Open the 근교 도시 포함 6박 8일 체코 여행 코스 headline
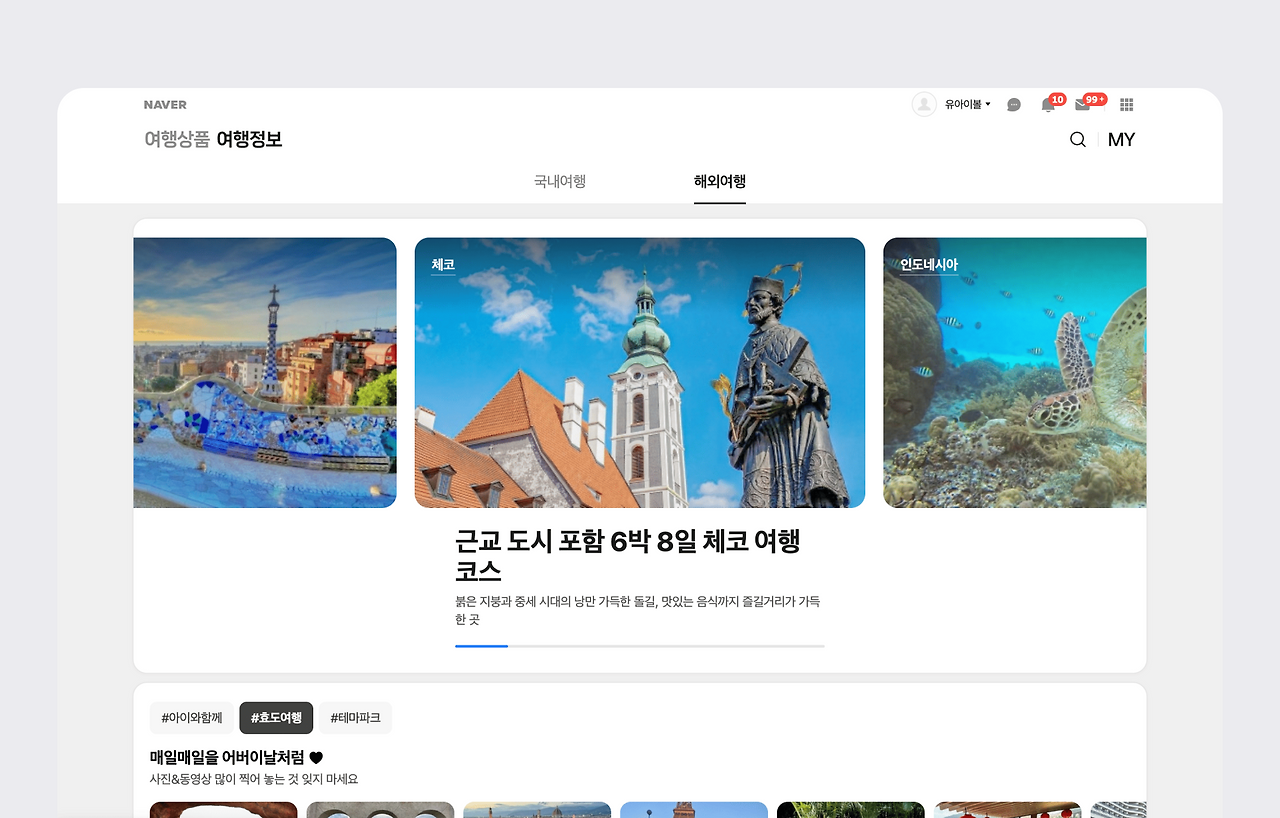 (628, 556)
